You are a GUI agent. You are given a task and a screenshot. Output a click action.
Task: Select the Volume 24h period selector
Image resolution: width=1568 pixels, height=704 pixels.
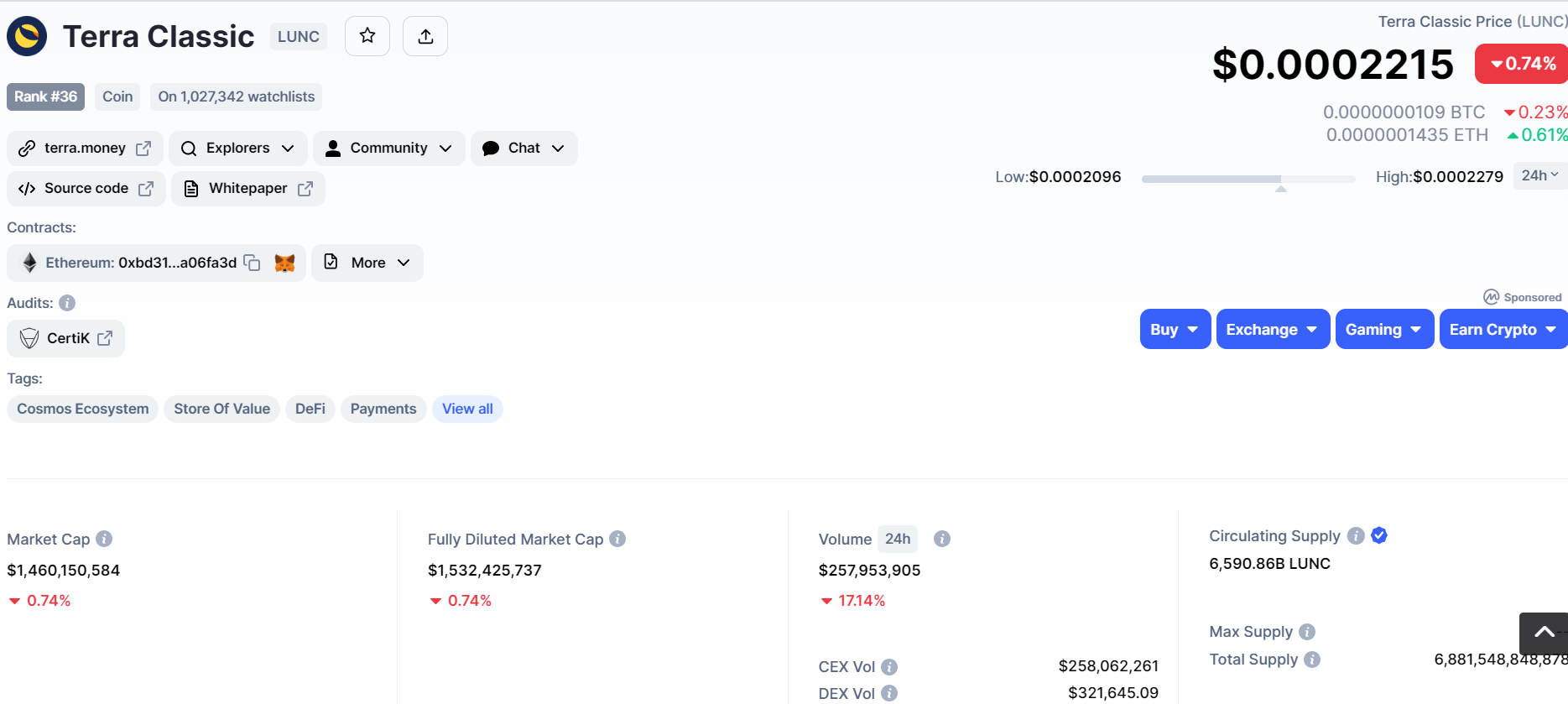point(898,539)
